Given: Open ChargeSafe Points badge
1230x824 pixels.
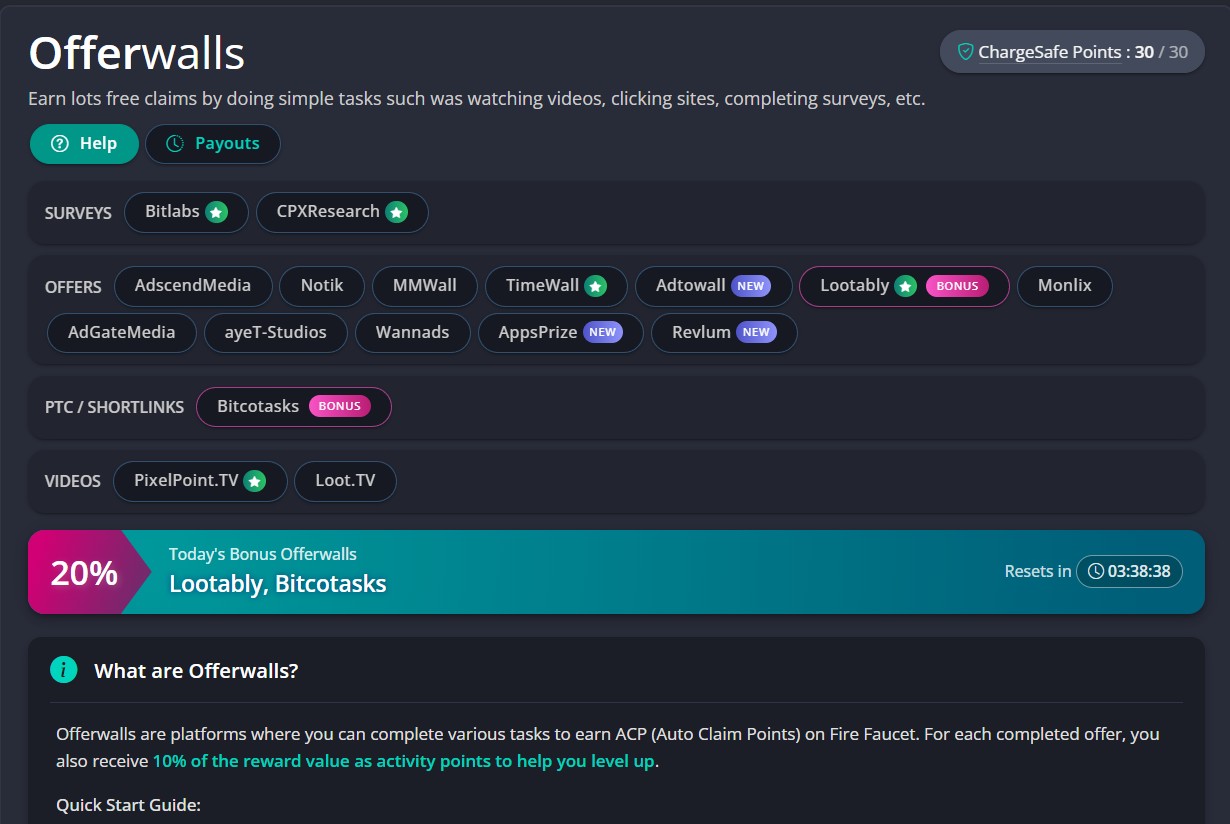Looking at the screenshot, I should point(1072,52).
